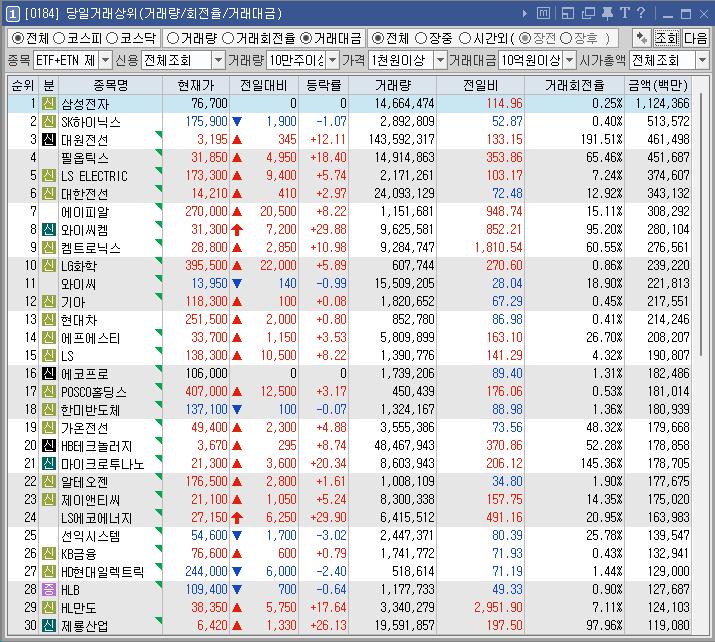Pin the window with the pushpin icon
The width and height of the screenshot is (715, 642).
coord(607,13)
